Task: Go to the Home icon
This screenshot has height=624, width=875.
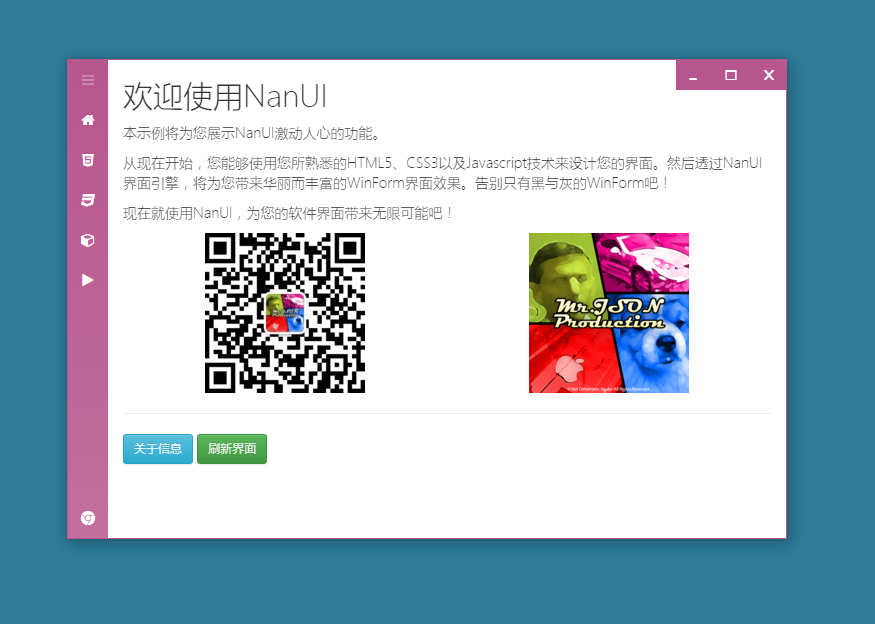Action: point(88,120)
